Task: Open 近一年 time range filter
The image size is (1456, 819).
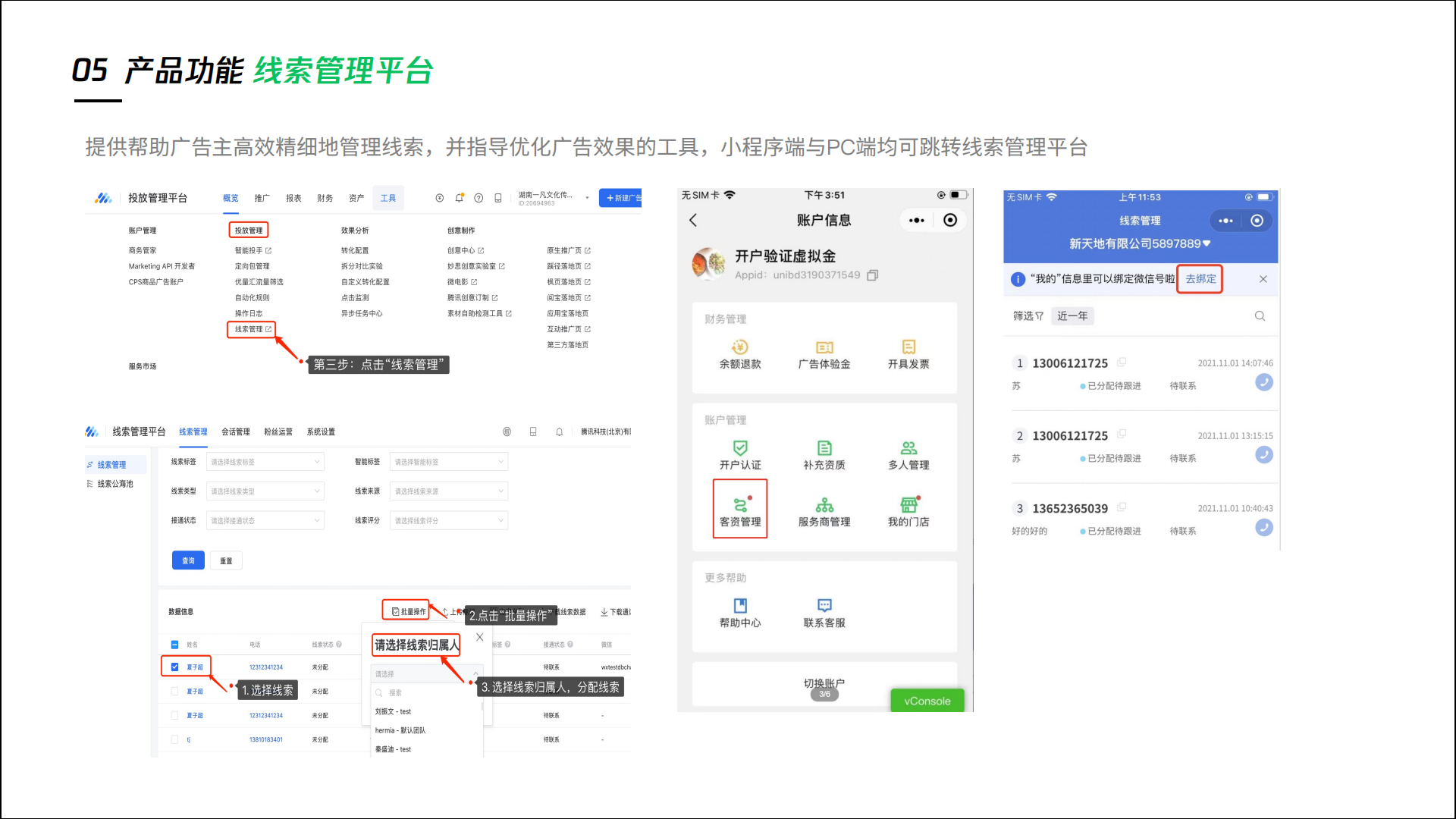Action: pos(1072,316)
